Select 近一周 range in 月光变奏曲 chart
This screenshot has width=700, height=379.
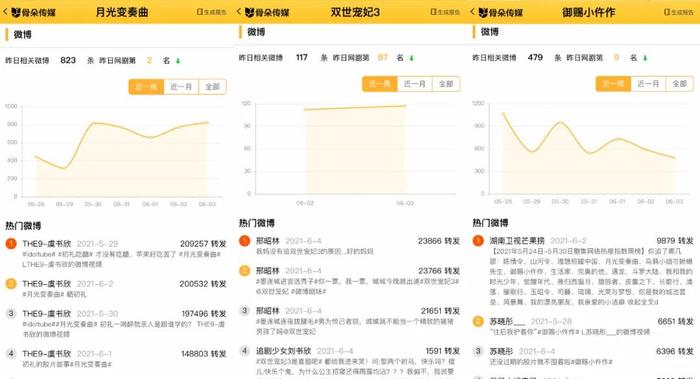click(146, 87)
